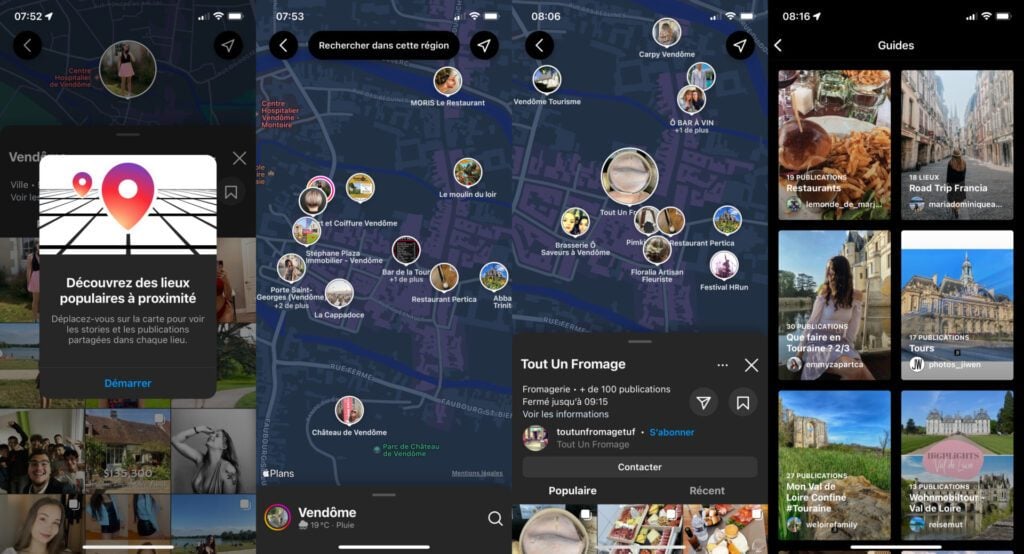Open the Le moulin du loir map pin
The height and width of the screenshot is (554, 1024).
(x=468, y=172)
